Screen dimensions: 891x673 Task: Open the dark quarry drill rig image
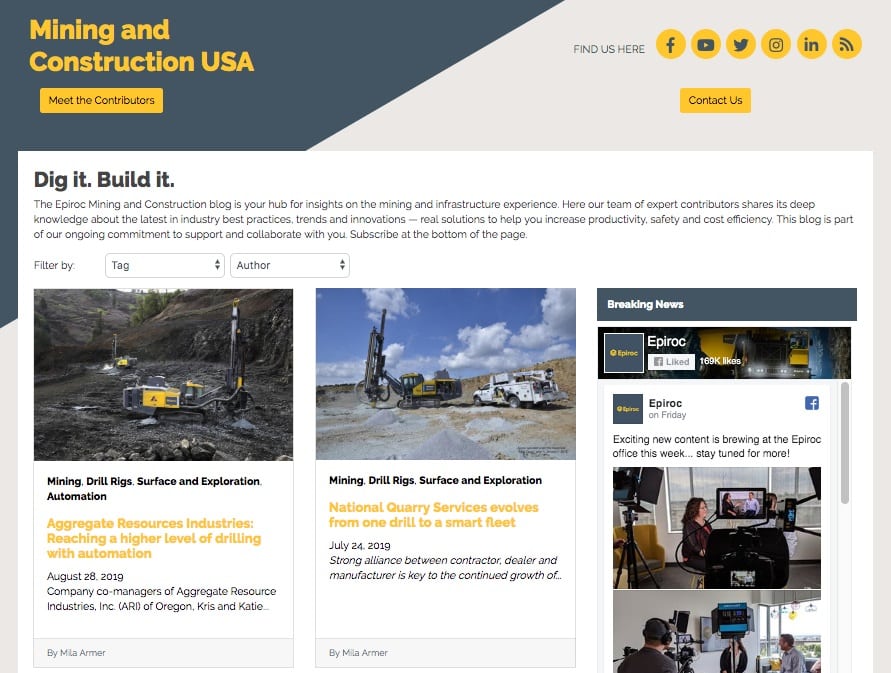click(164, 375)
